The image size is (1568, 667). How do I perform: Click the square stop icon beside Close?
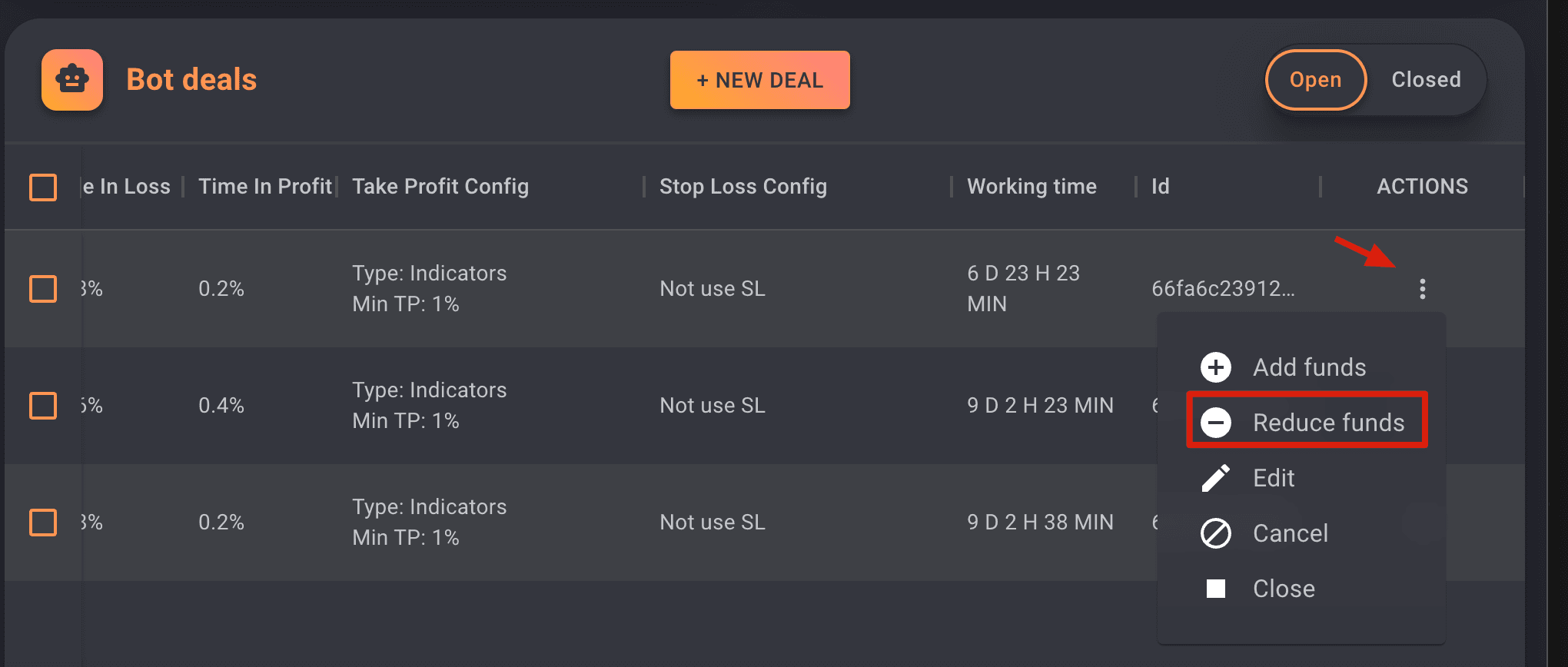[1215, 589]
